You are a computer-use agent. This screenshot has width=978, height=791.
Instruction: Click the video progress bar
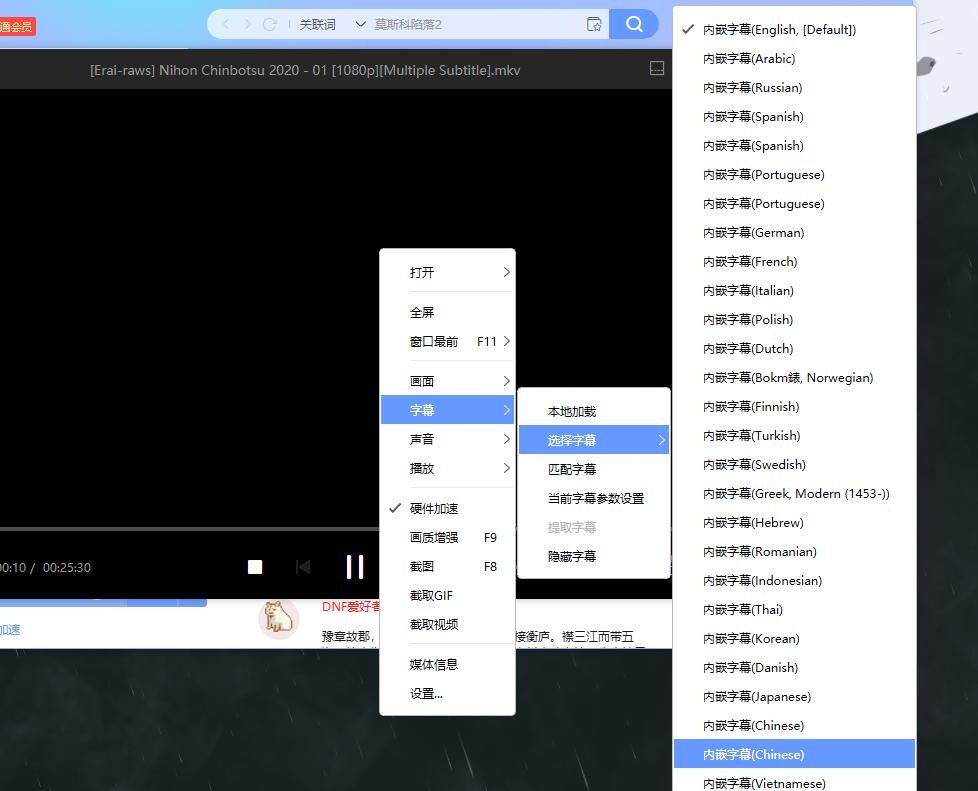point(200,528)
